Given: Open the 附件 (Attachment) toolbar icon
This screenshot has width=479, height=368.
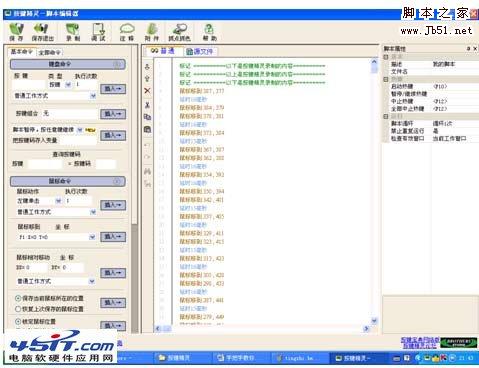Looking at the screenshot, I should pos(152,32).
